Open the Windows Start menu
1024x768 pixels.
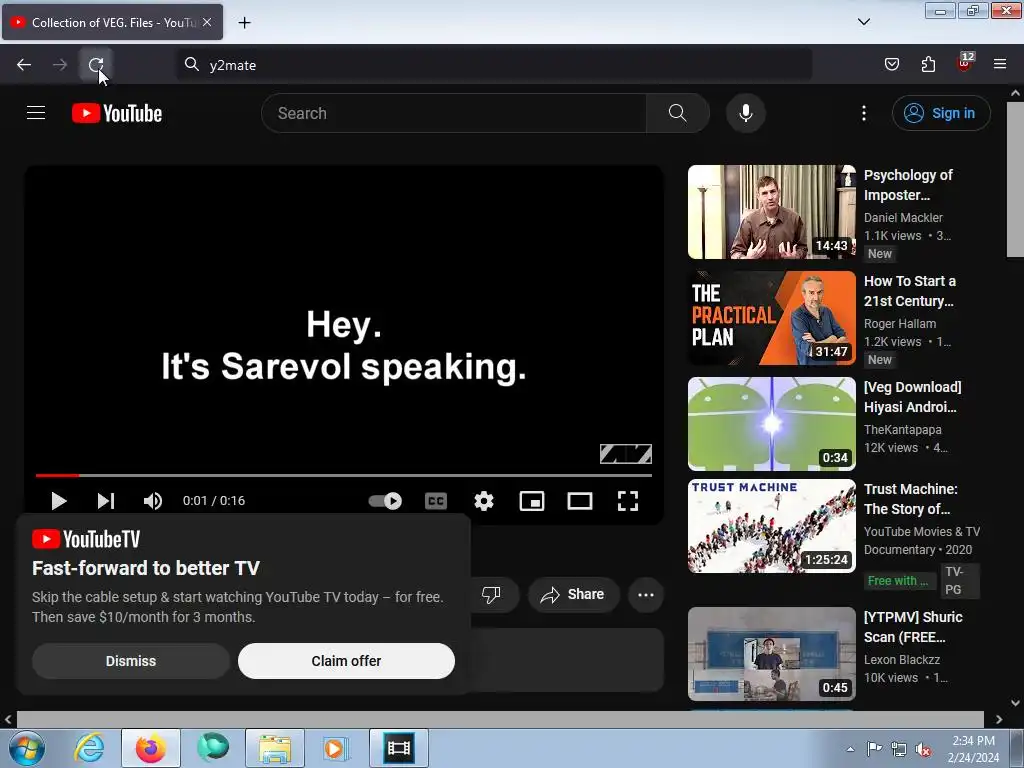point(27,748)
